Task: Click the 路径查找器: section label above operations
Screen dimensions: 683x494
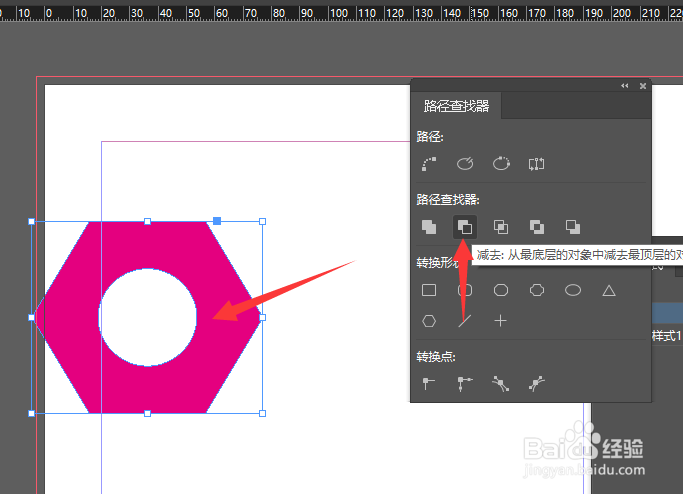Action: pos(448,200)
